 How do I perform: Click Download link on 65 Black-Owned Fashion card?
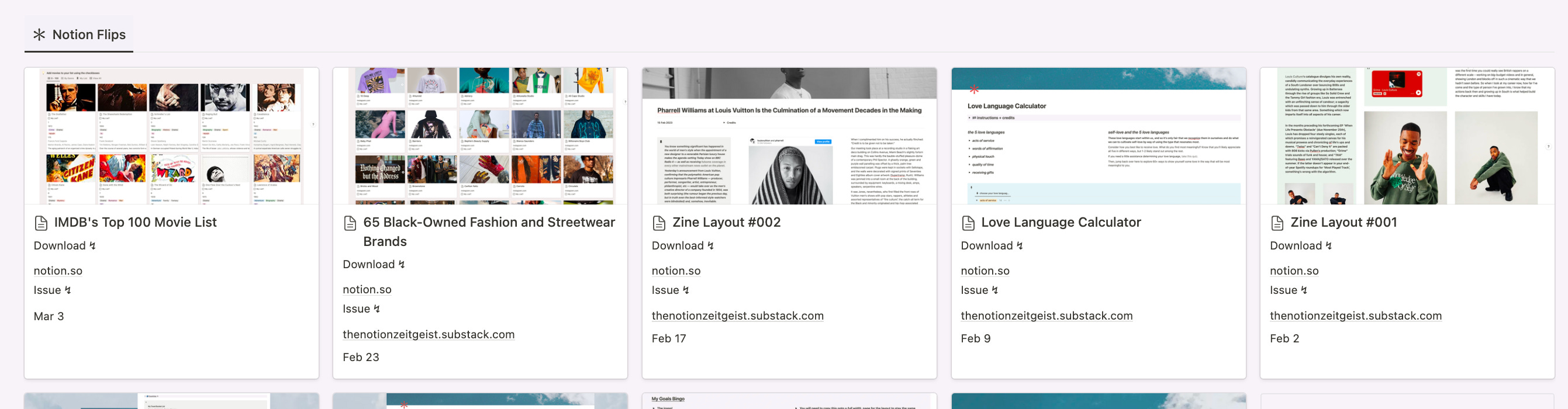coord(374,265)
